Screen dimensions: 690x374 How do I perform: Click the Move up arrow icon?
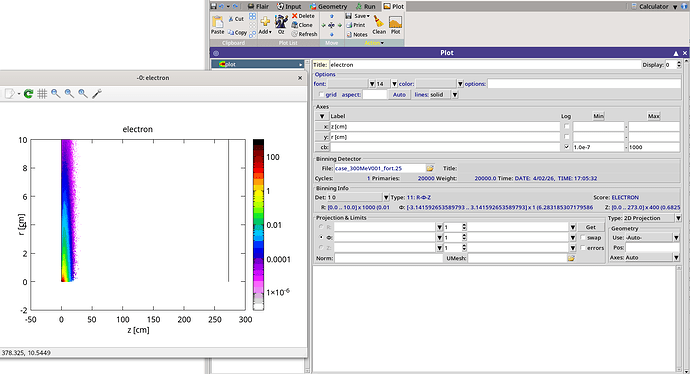point(331,16)
